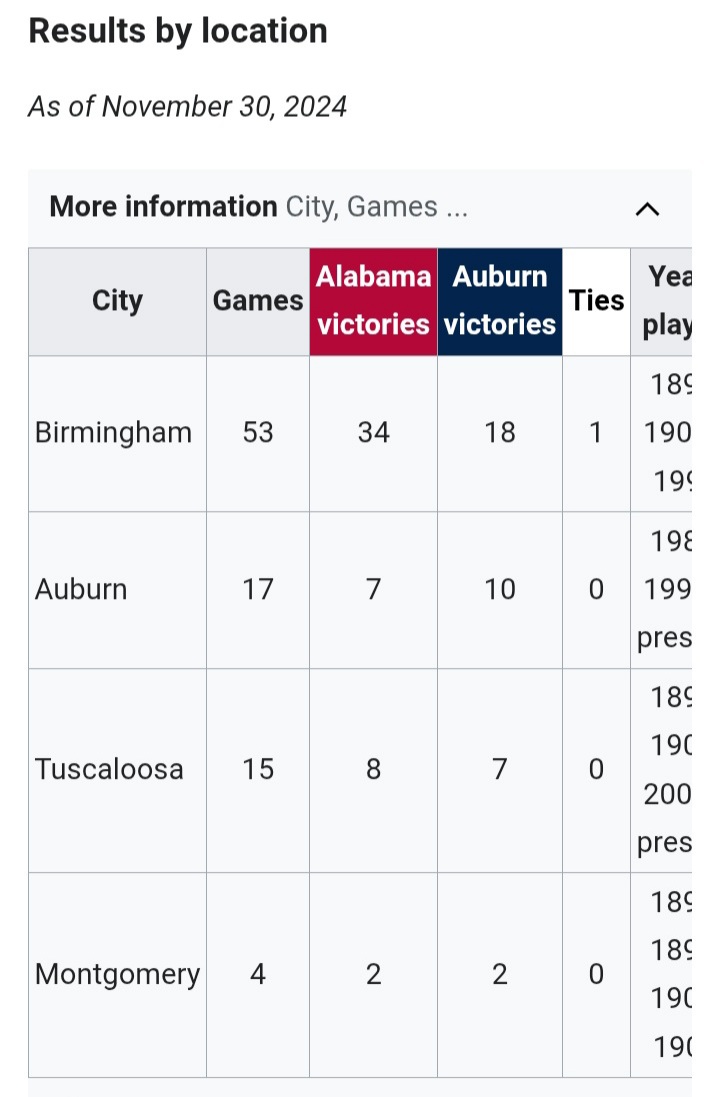Viewport: 720px width, 1097px height.
Task: Click the Birmingham city cell
Action: pos(118,434)
